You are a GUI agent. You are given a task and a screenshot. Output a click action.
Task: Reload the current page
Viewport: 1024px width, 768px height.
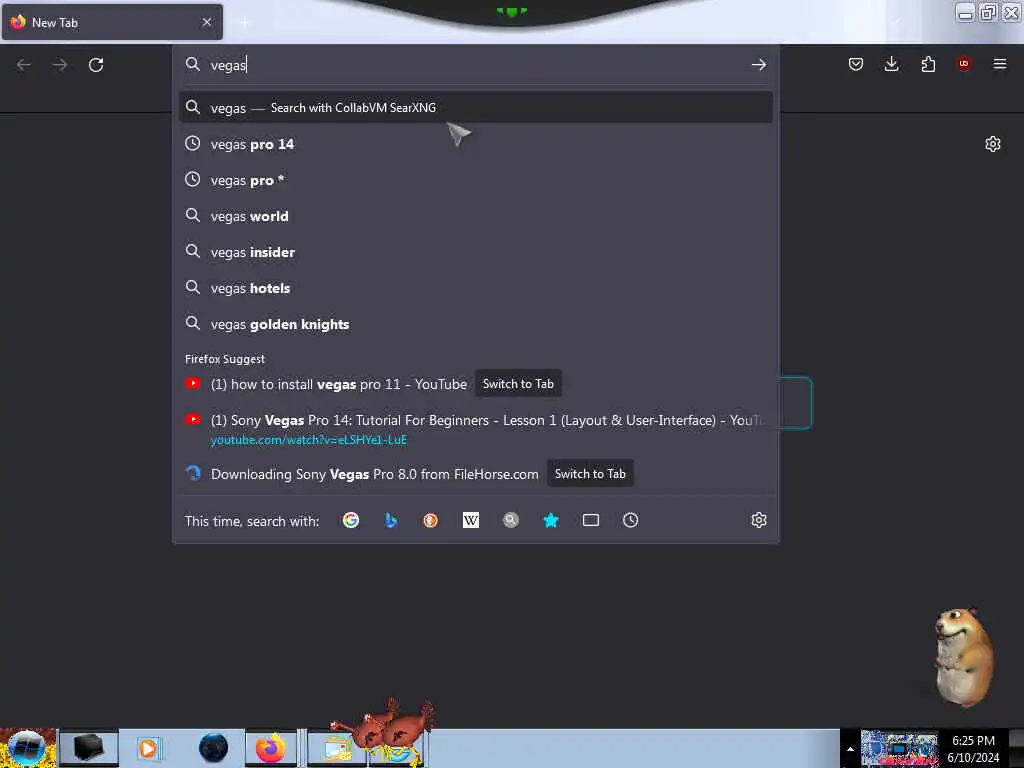point(96,65)
